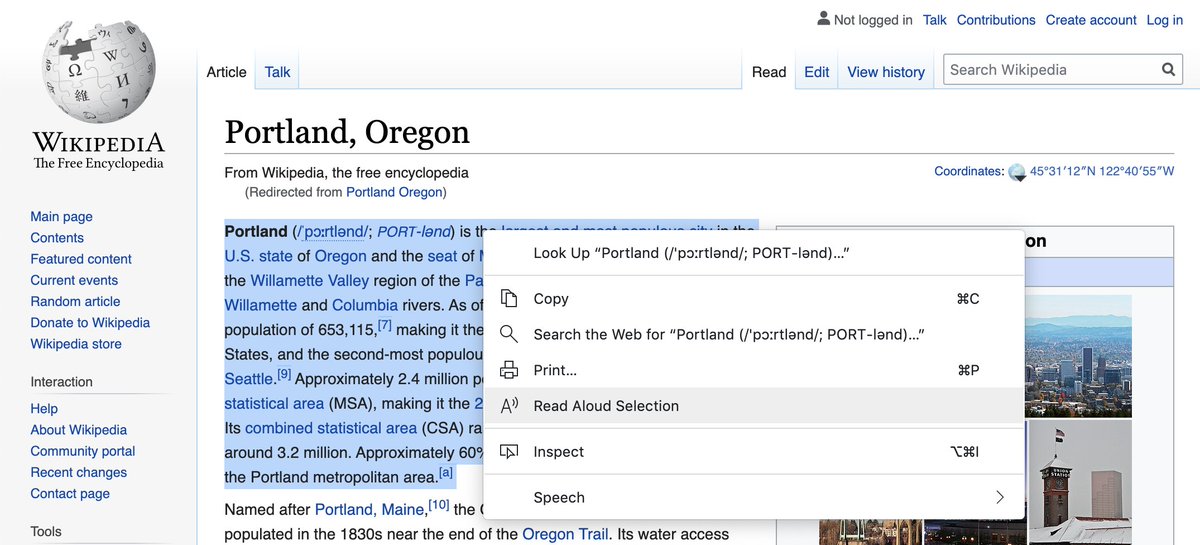Open the Contributions link
The image size is (1200, 545).
click(x=996, y=20)
